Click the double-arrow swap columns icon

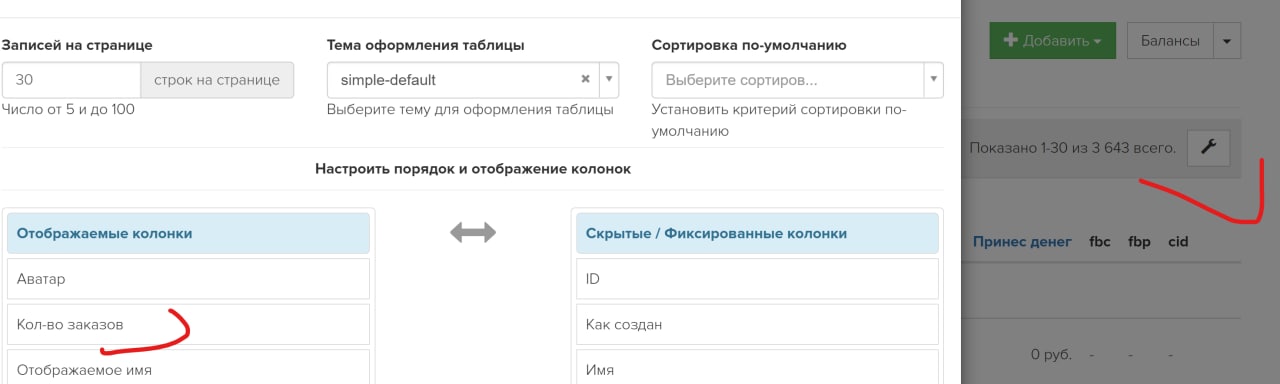point(472,232)
